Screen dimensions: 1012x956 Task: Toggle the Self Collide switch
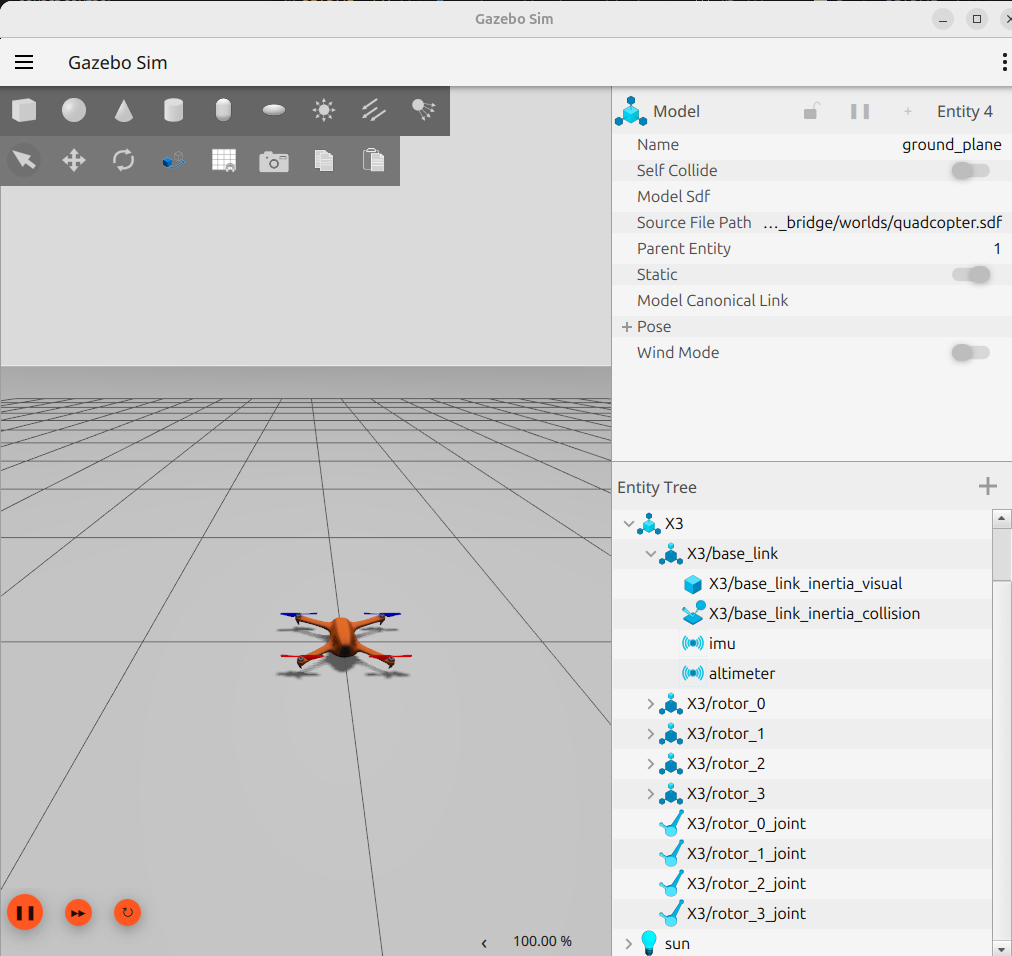coord(971,170)
